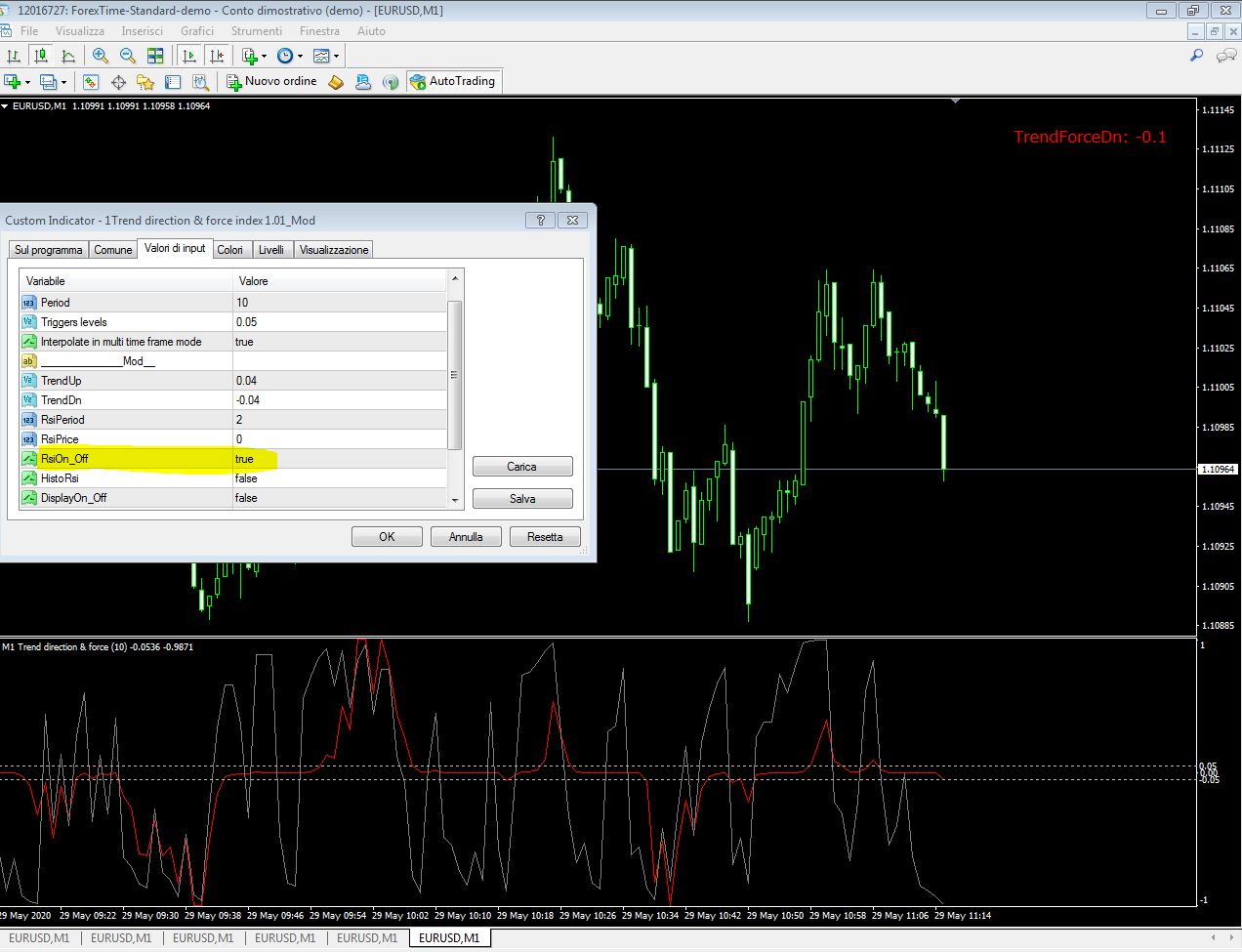Expand the timeframe periods dropdown arrow
Image resolution: width=1242 pixels, height=952 pixels.
[300, 56]
